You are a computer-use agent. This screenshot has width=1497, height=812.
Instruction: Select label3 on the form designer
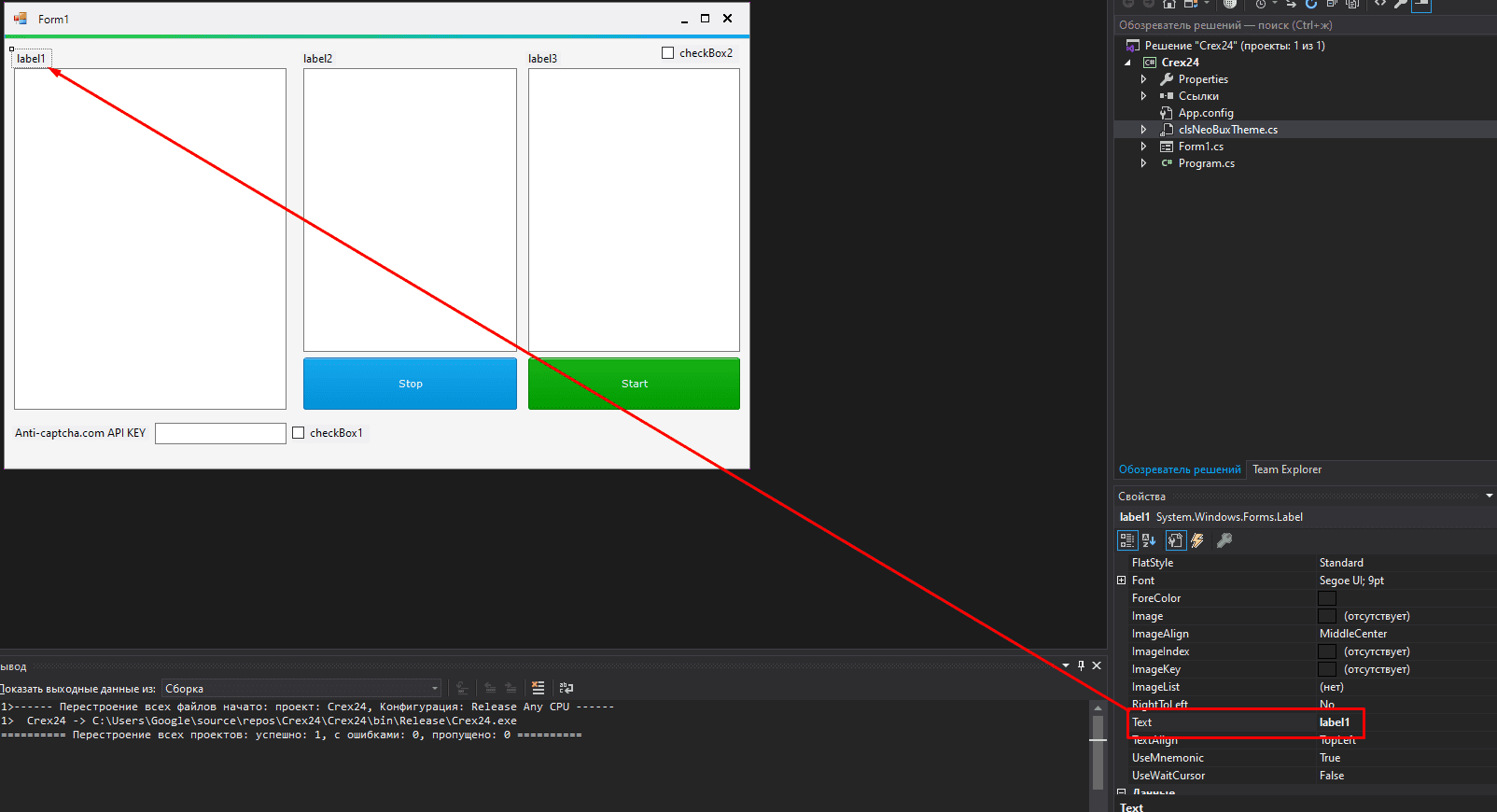(542, 59)
